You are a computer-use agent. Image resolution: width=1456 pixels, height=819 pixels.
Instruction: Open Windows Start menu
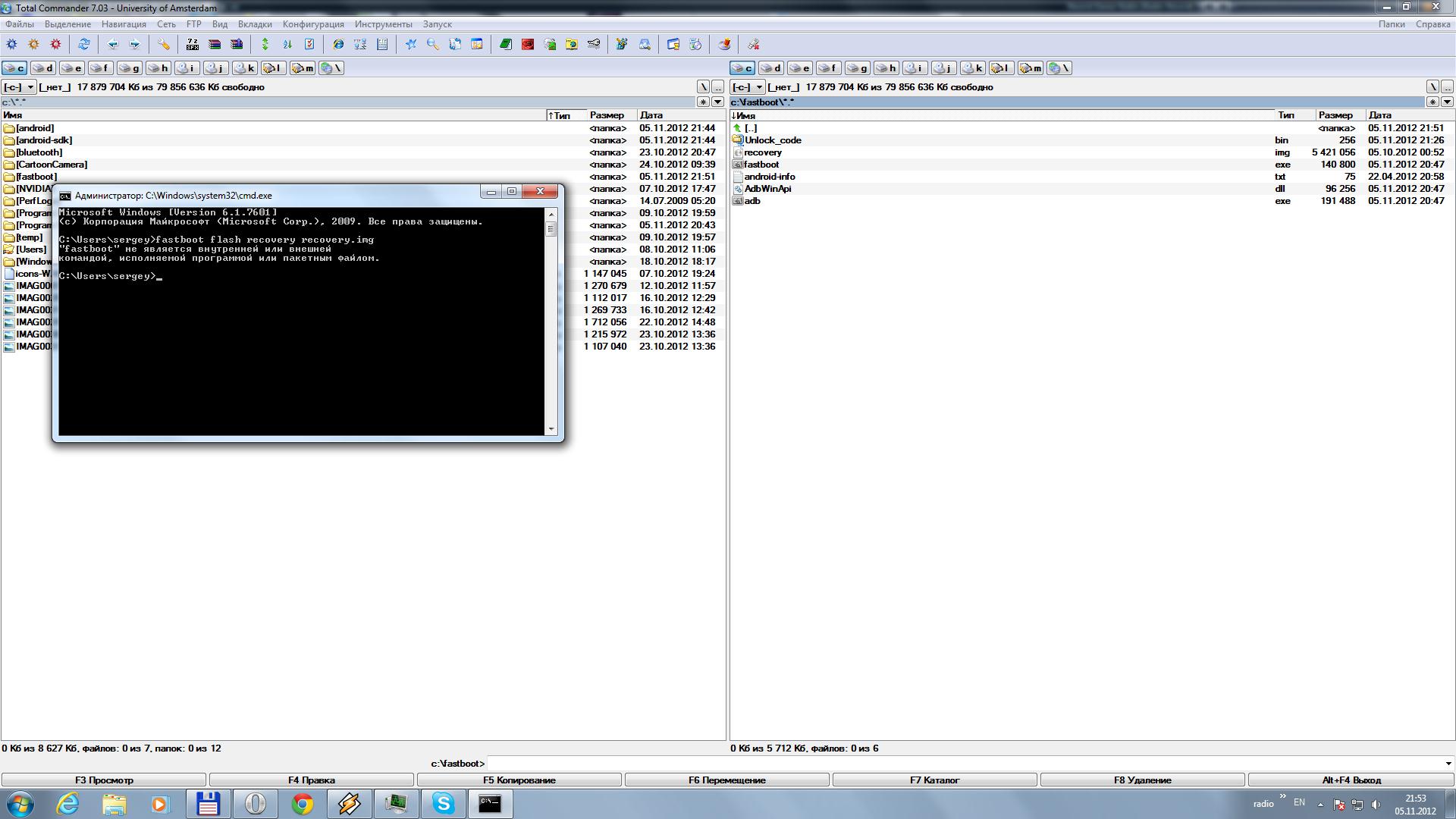[20, 804]
